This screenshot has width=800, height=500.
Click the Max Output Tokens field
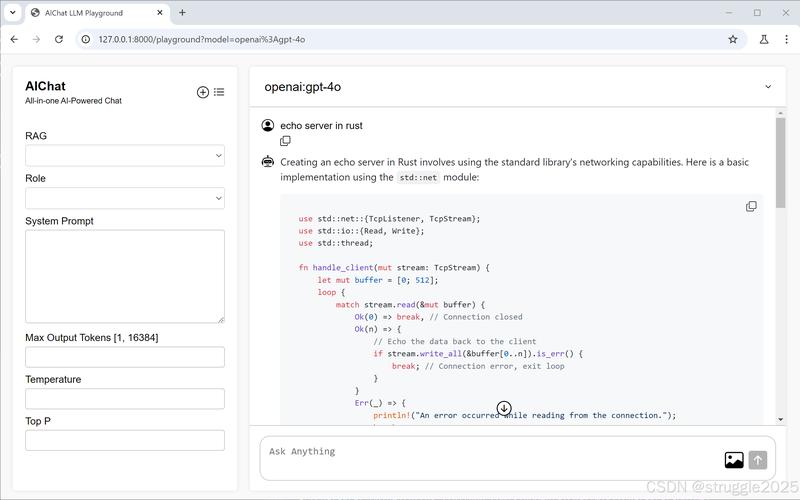(x=125, y=357)
